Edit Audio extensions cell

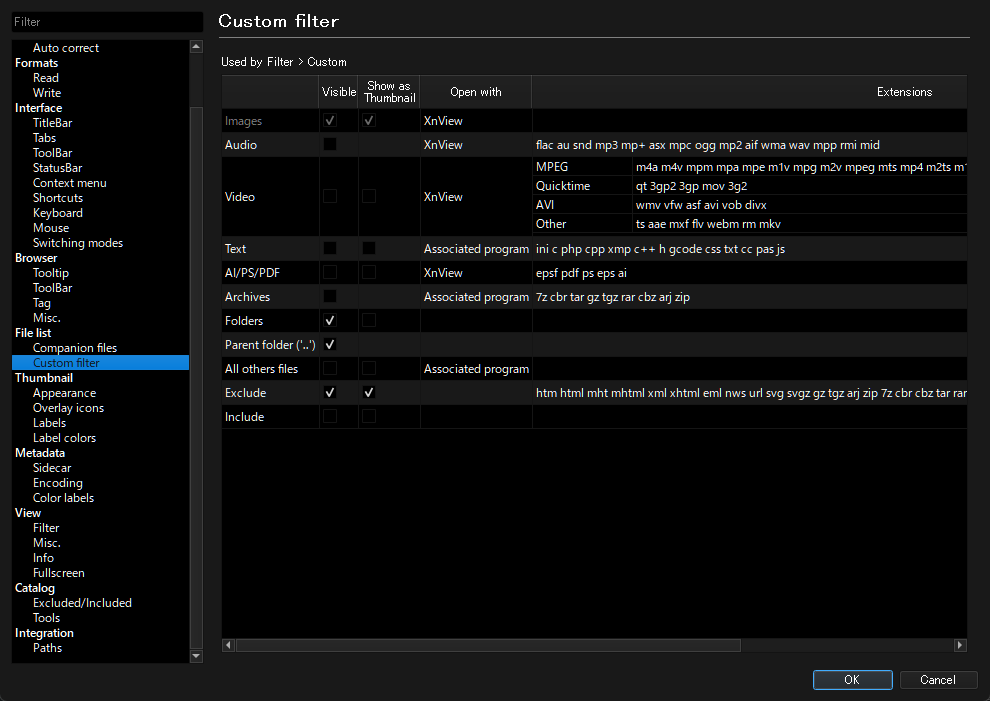click(x=749, y=145)
